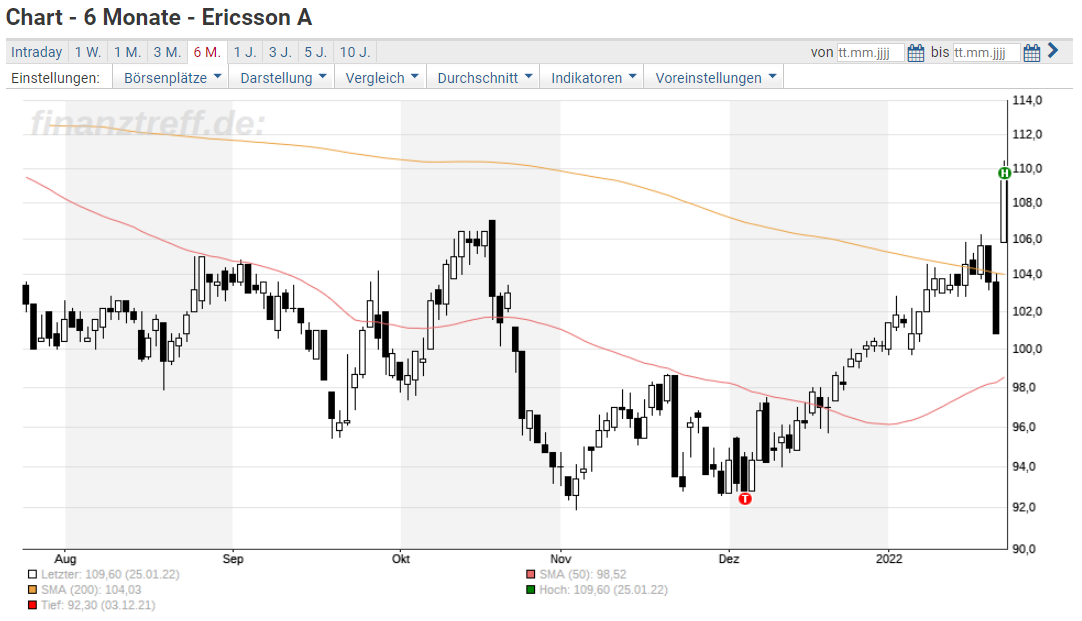Click the 'Okt' x-axis label

(401, 559)
